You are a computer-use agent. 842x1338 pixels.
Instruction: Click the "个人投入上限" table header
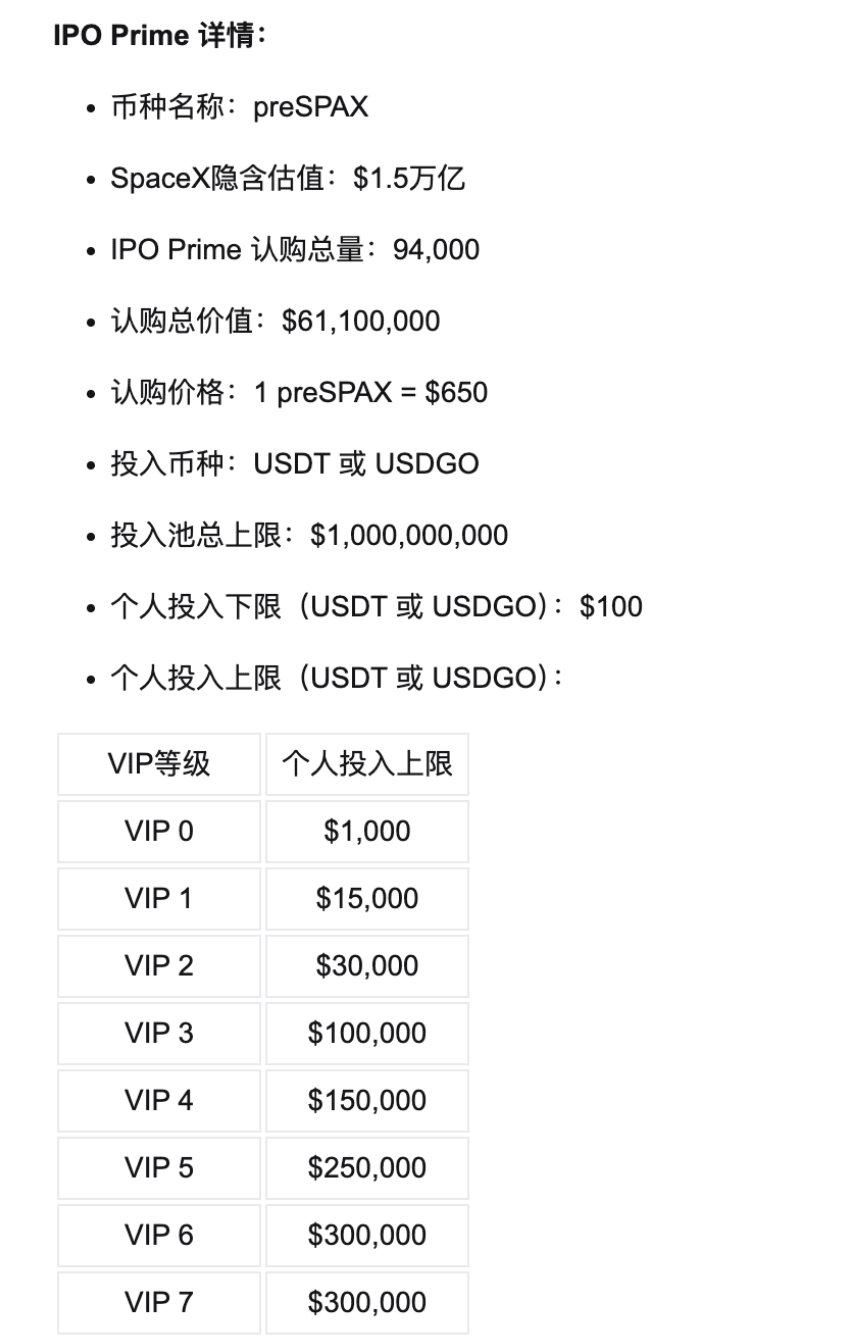coord(367,765)
